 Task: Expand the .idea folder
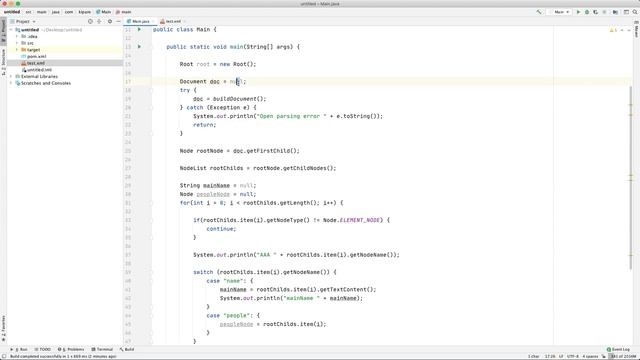pyautogui.click(x=17, y=36)
